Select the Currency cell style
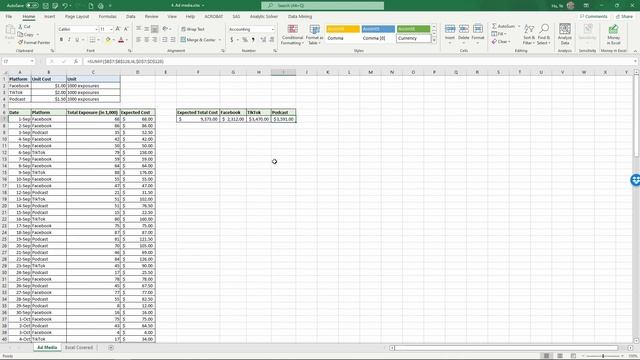Viewport: 640px width, 360px height. 413,38
